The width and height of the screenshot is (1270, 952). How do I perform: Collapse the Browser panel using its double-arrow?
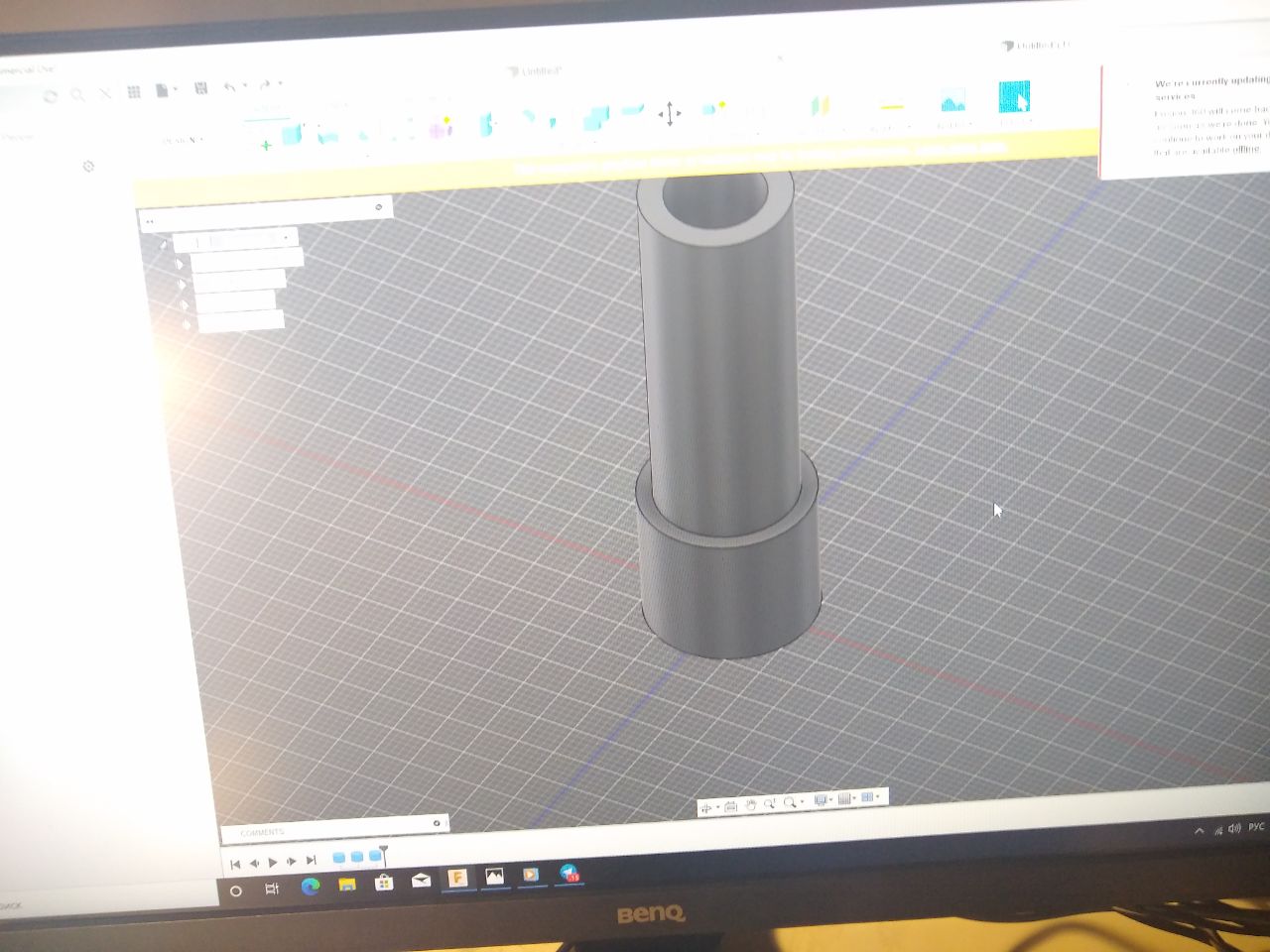click(x=149, y=221)
